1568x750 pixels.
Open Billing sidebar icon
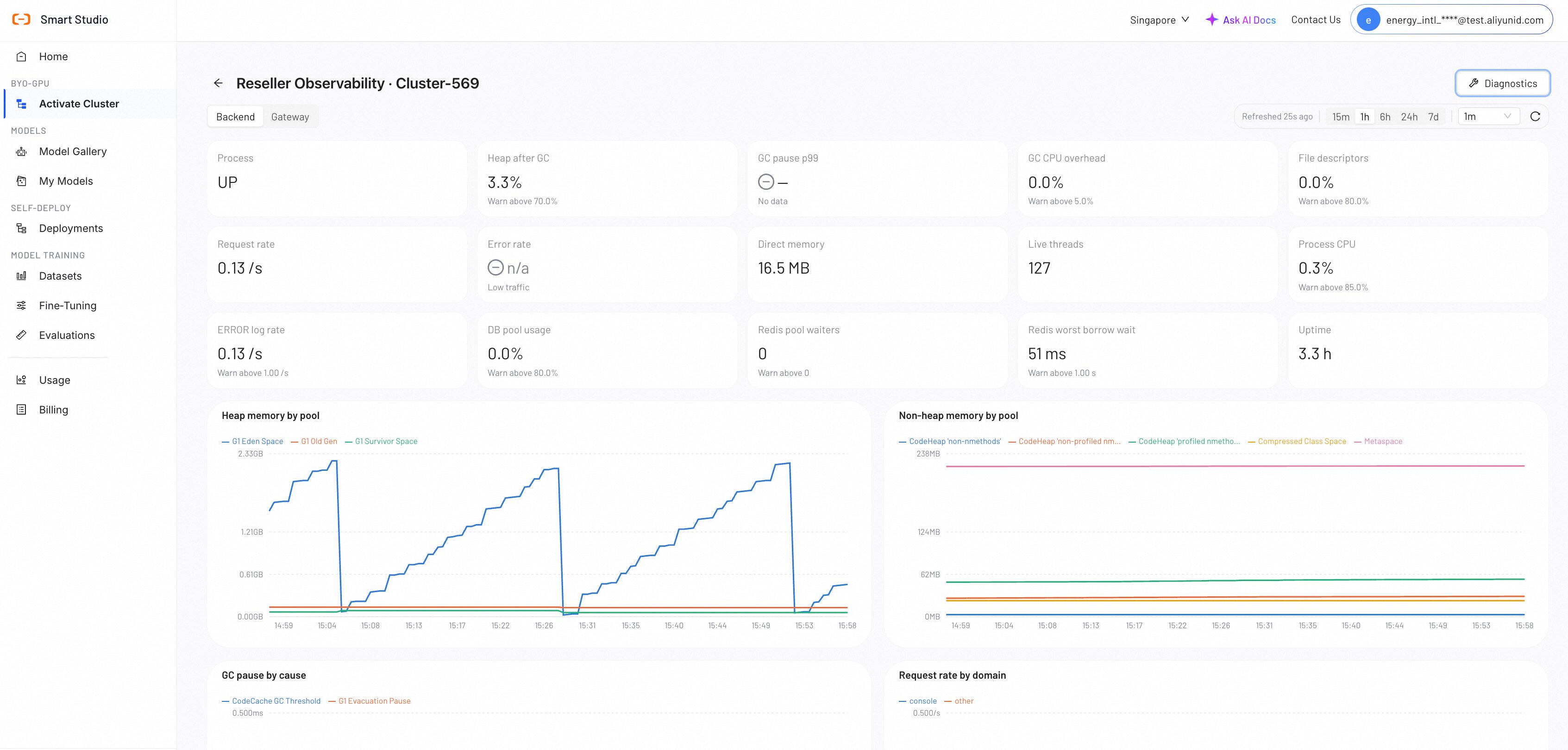21,410
